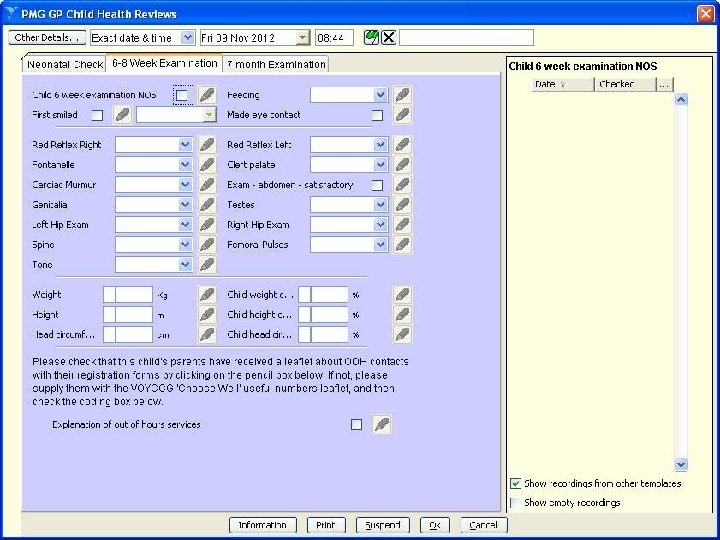Expand the Cleft palate dropdown

[380, 165]
